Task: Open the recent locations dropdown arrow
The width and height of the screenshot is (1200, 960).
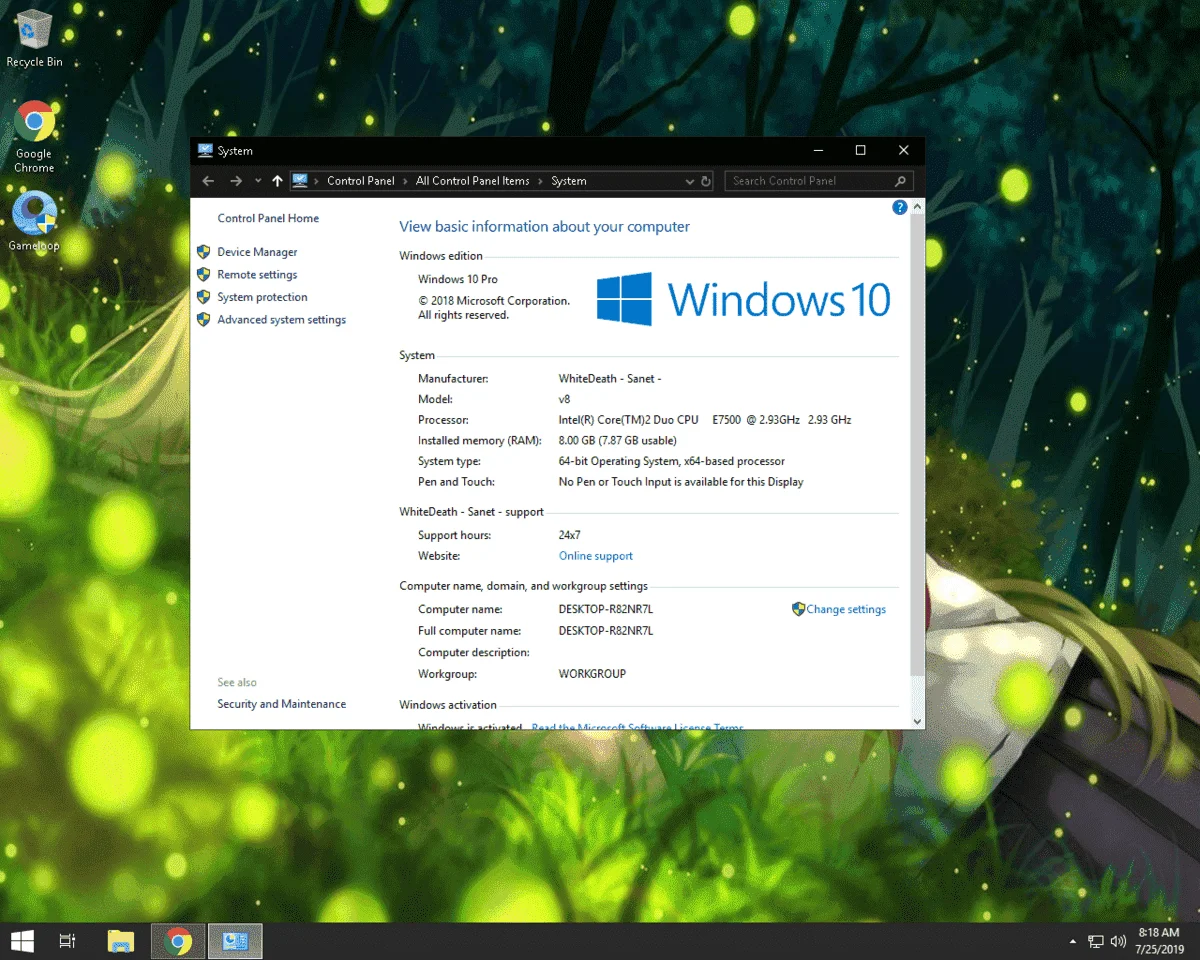Action: click(x=258, y=181)
